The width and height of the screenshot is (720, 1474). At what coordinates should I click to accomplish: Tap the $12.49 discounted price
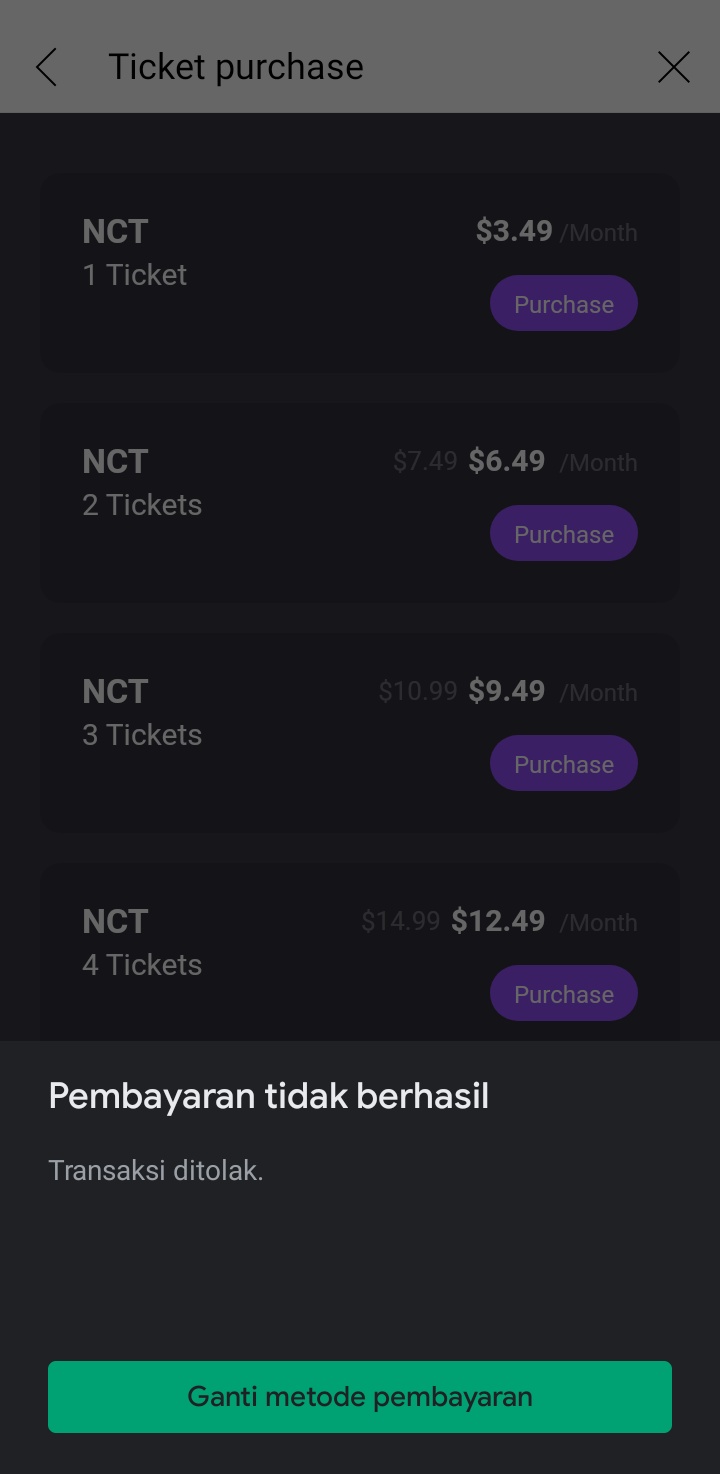coord(498,921)
